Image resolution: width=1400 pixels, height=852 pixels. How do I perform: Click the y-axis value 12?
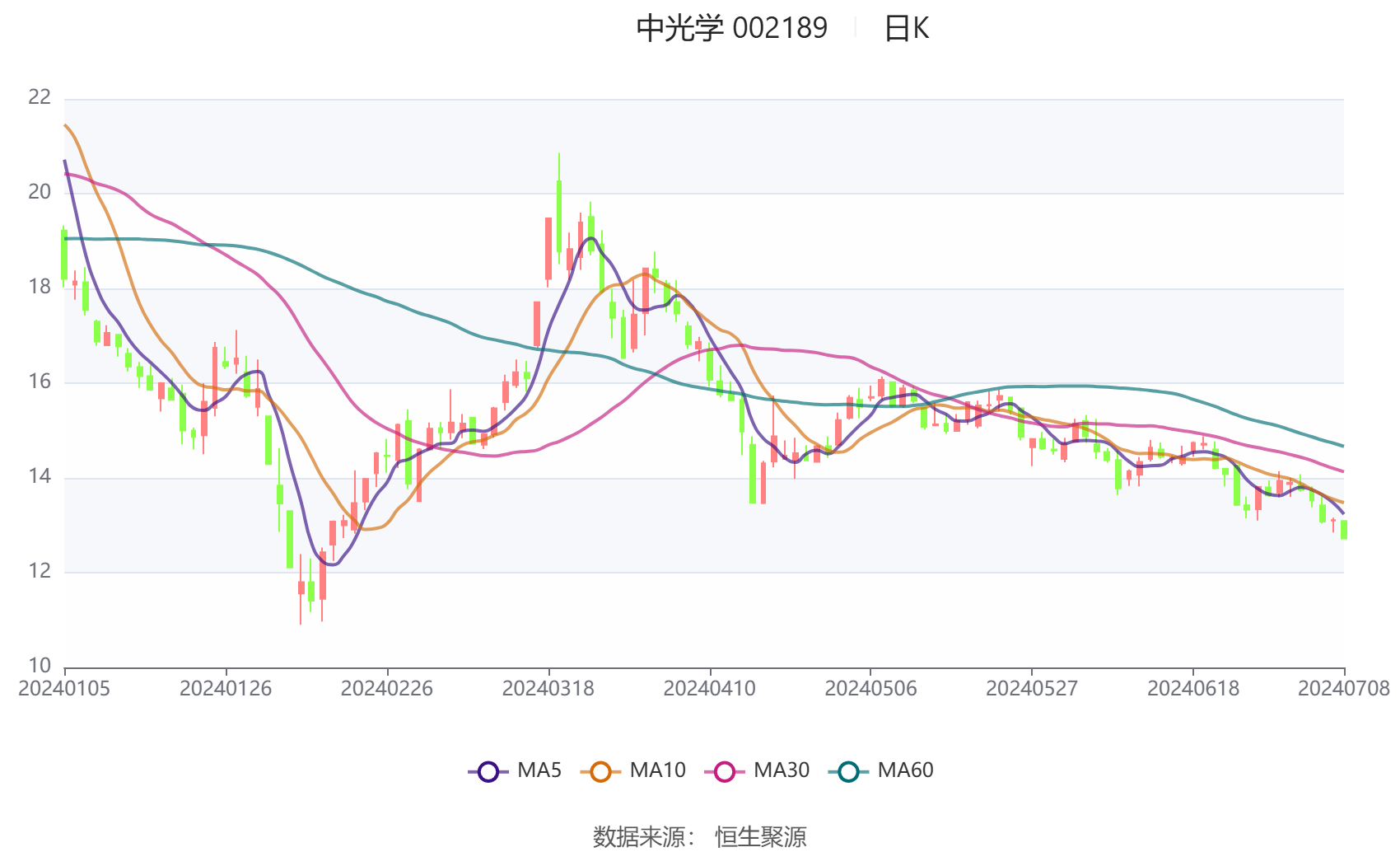[40, 571]
